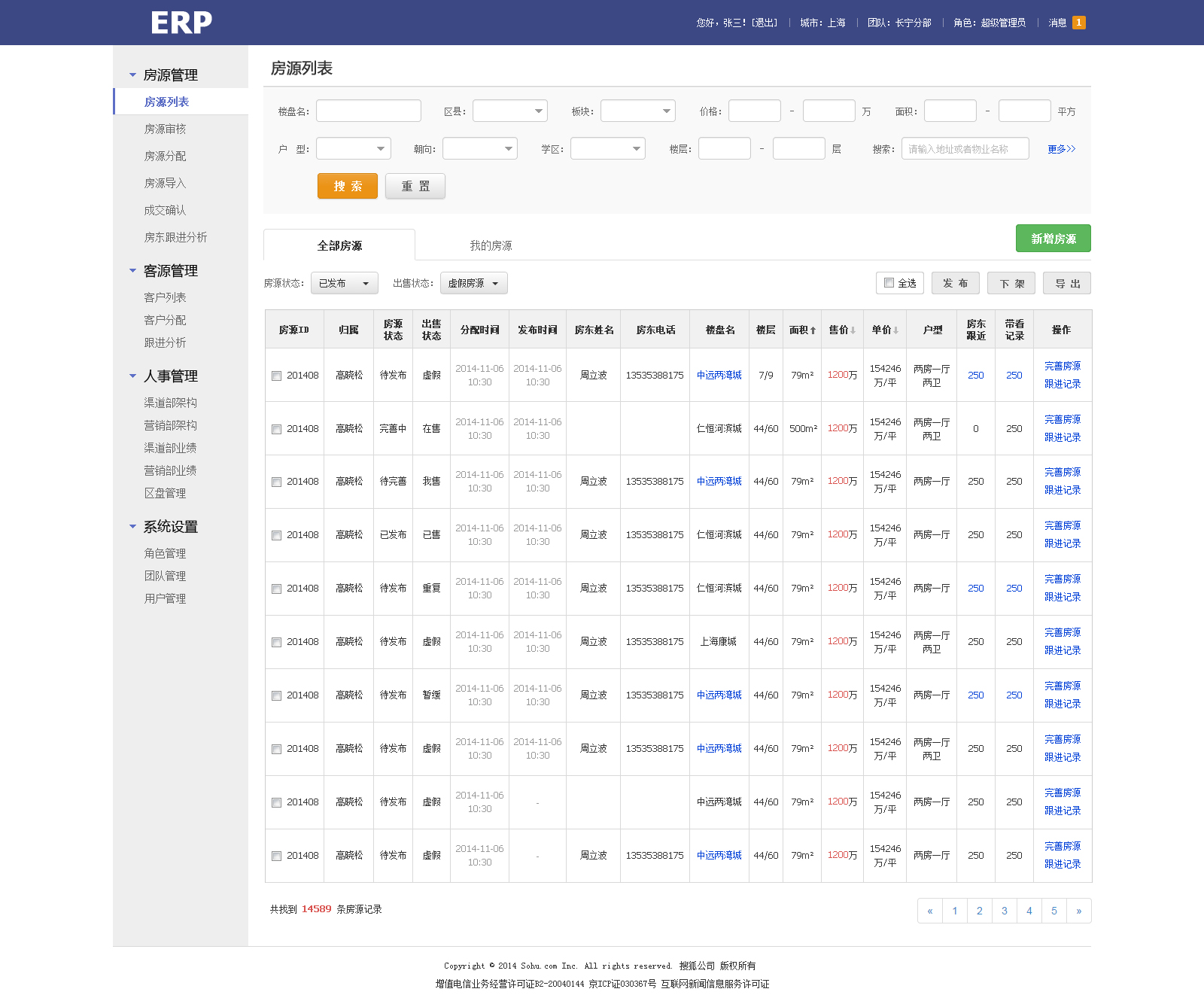Click the ERP logo

pos(181,23)
